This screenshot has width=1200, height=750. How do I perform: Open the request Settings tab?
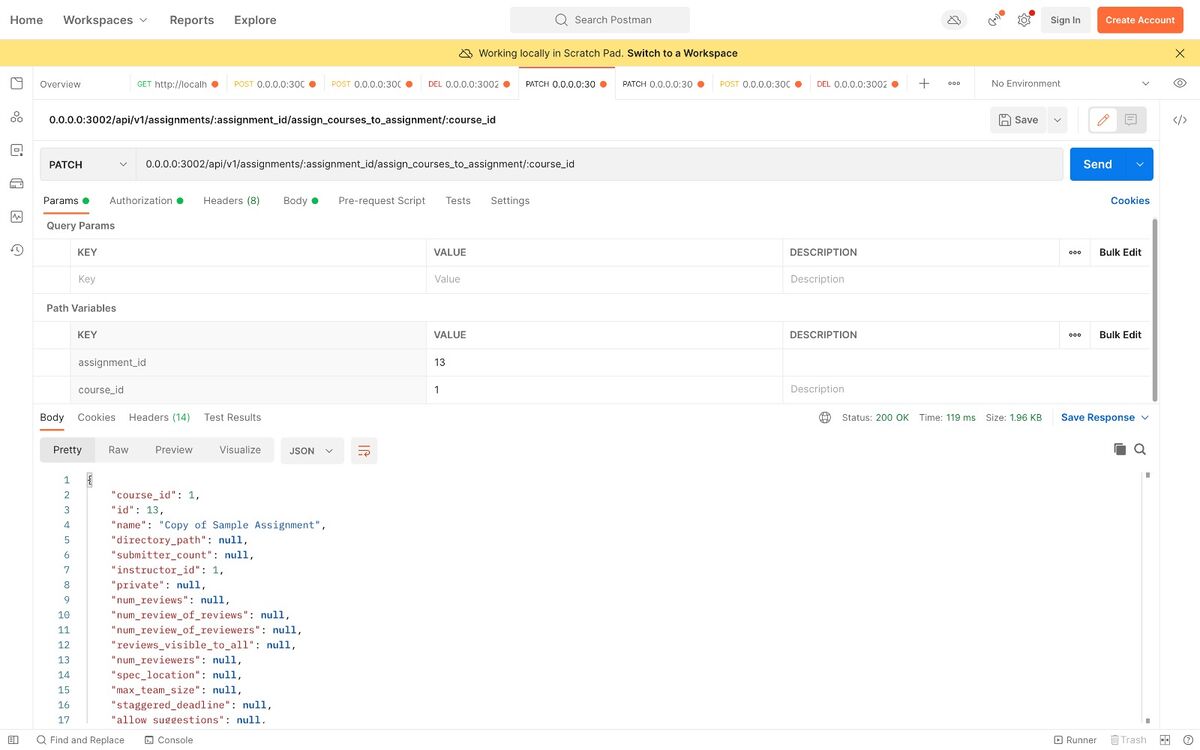pos(510,201)
